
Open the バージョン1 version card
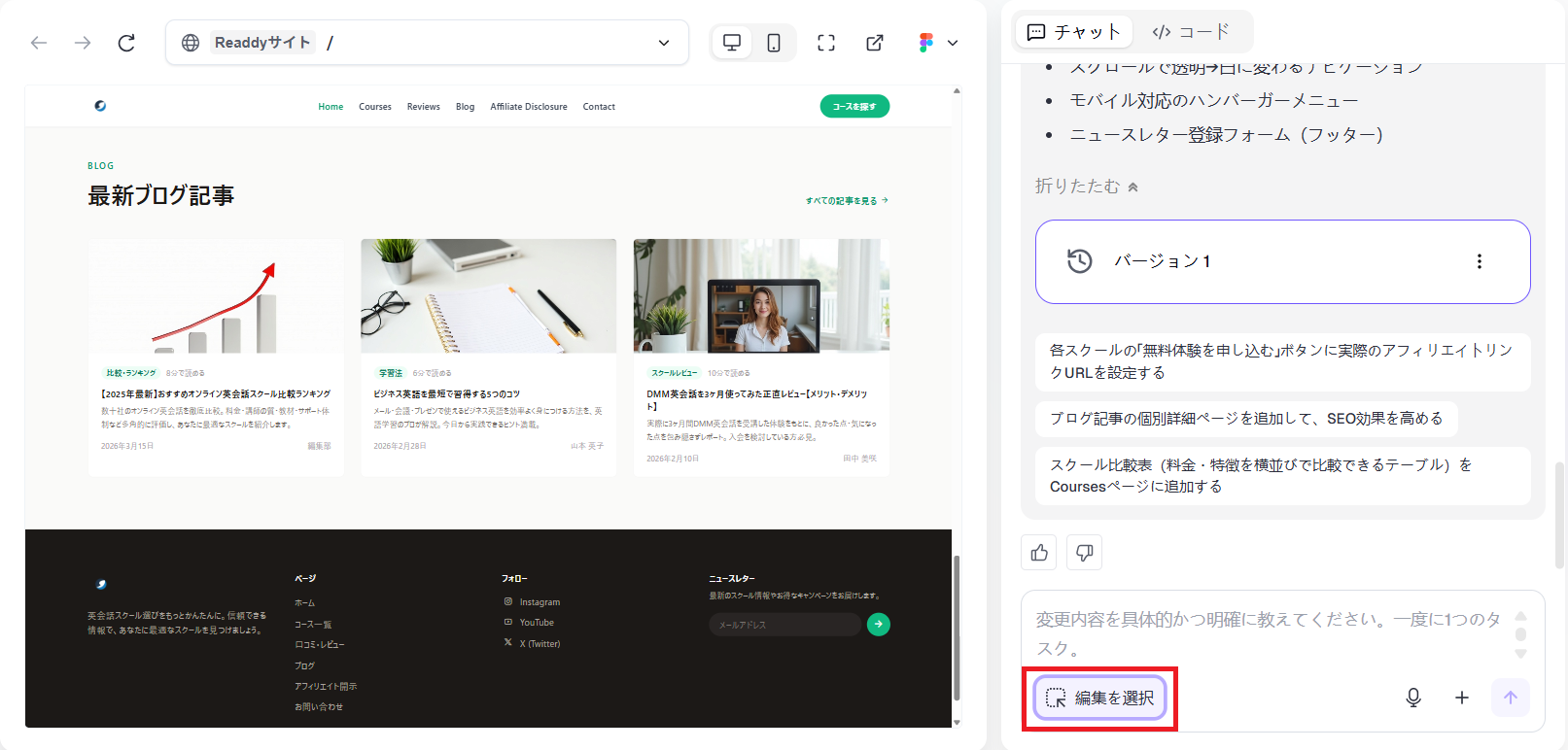point(1283,261)
